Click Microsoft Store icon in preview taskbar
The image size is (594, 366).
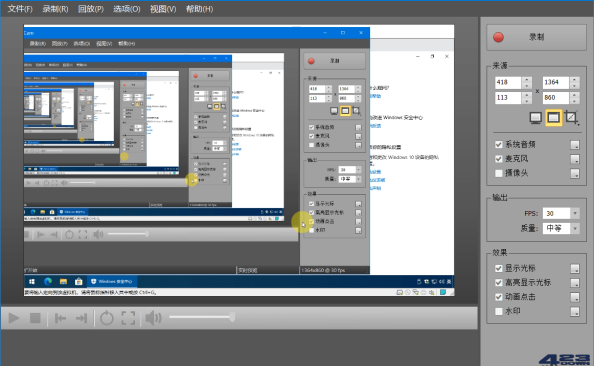tap(79, 282)
